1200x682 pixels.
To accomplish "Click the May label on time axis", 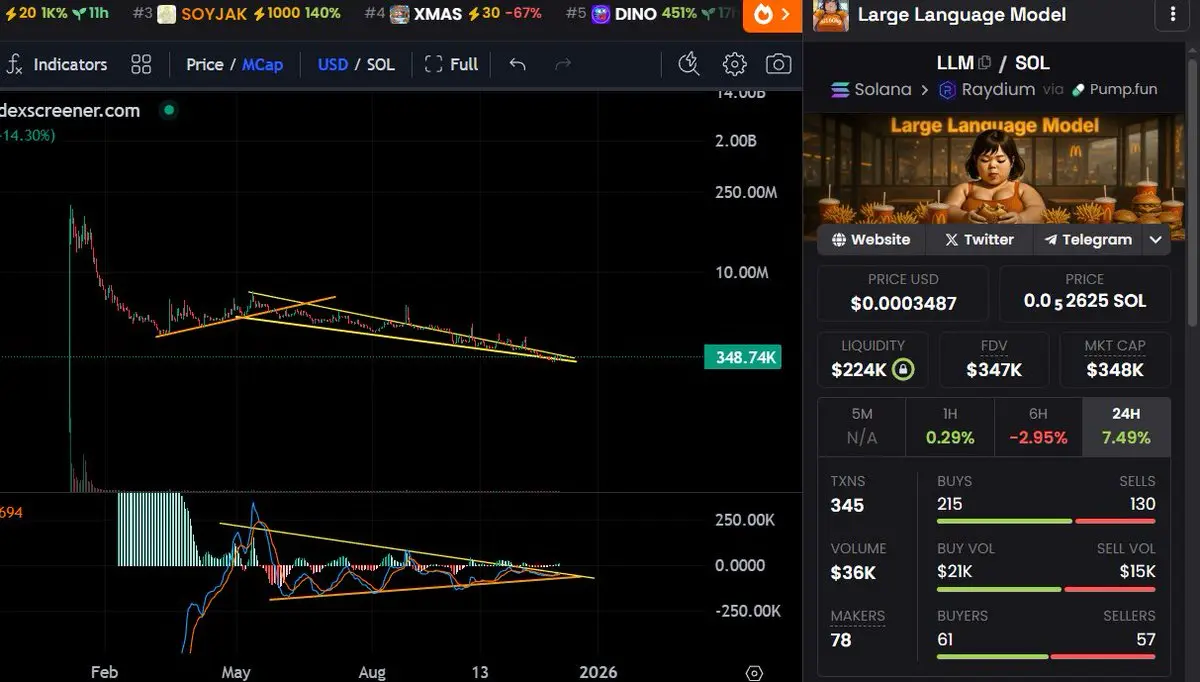I will [x=236, y=672].
